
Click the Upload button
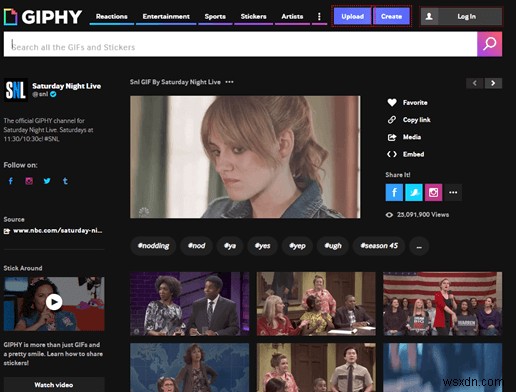coord(352,16)
